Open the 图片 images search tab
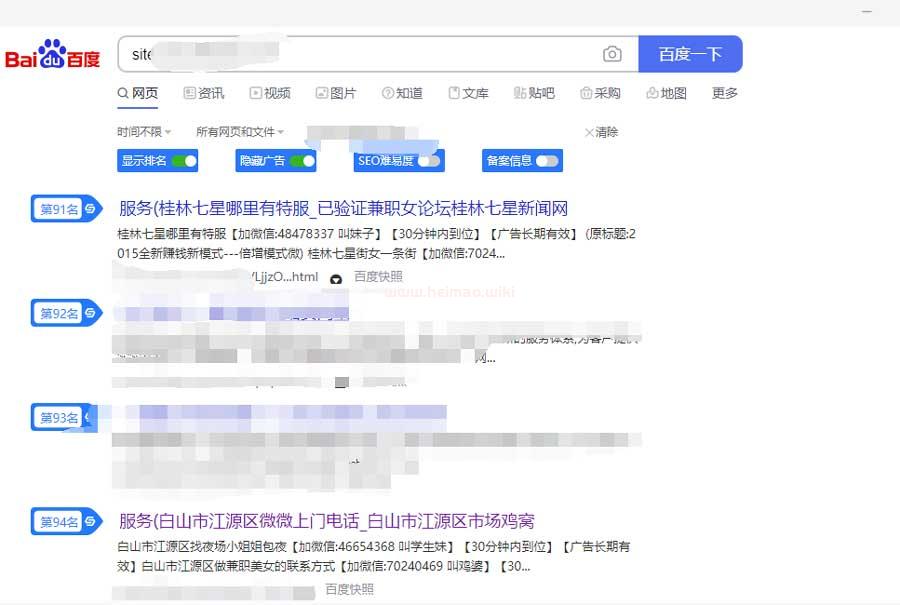The width and height of the screenshot is (900, 605). pos(336,93)
